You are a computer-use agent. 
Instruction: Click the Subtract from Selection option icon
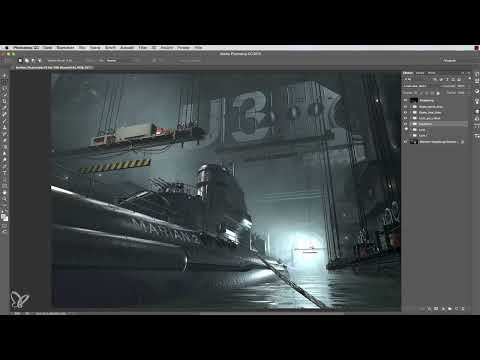click(x=33, y=60)
